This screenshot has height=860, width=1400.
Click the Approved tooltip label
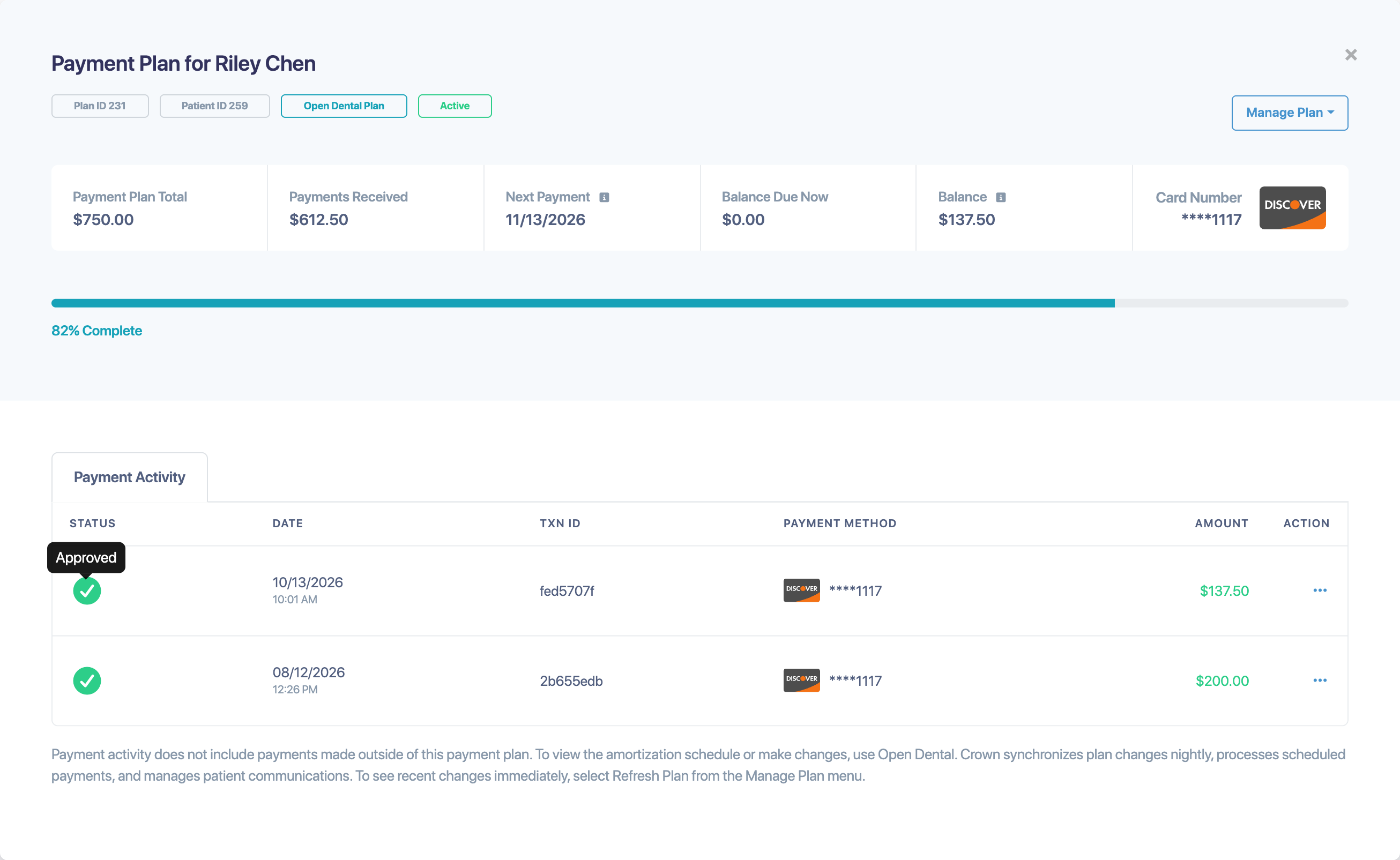(x=86, y=557)
